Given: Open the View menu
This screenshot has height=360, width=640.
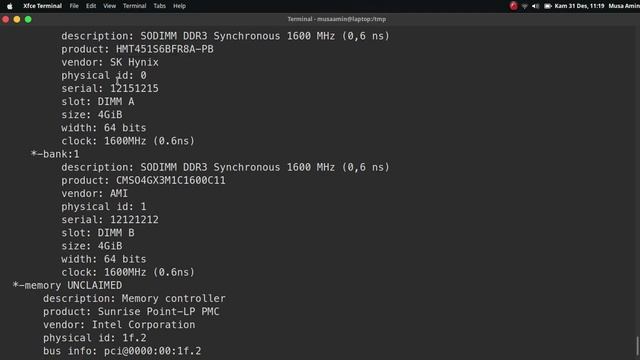Looking at the screenshot, I should pos(109,6).
